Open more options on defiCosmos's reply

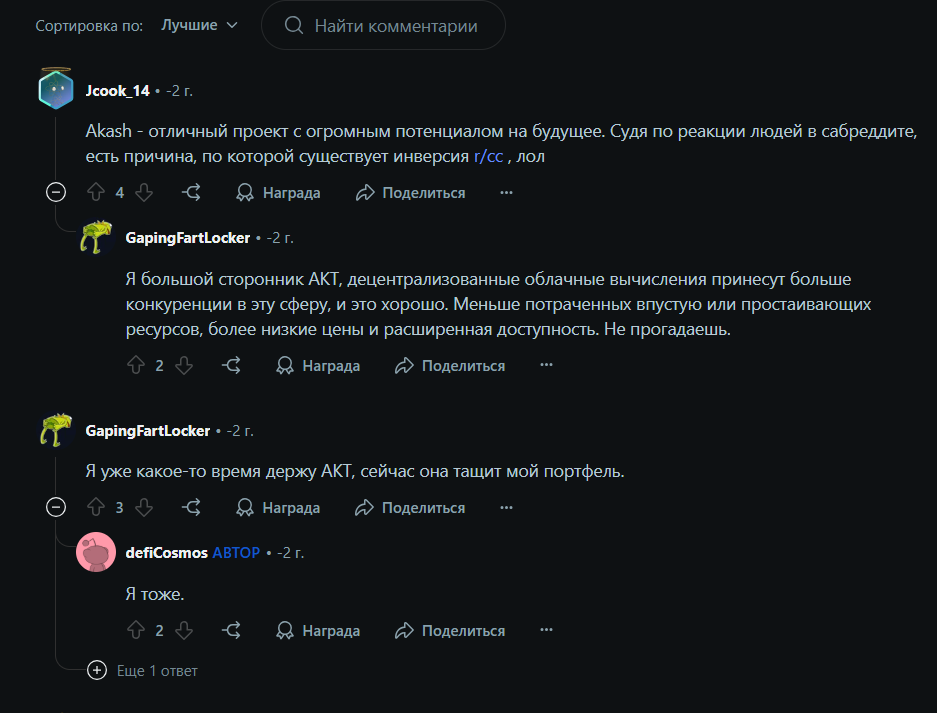546,631
